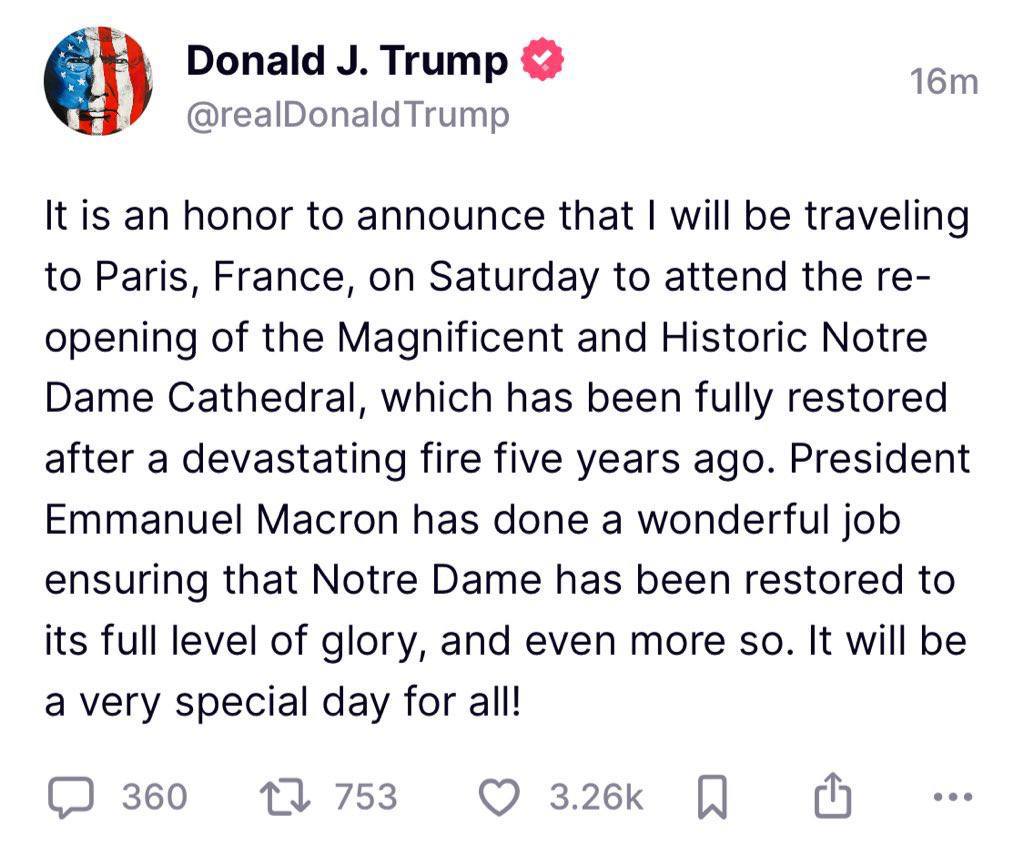Click the 16m post timestamp
The height and width of the screenshot is (866, 1024).
944,82
